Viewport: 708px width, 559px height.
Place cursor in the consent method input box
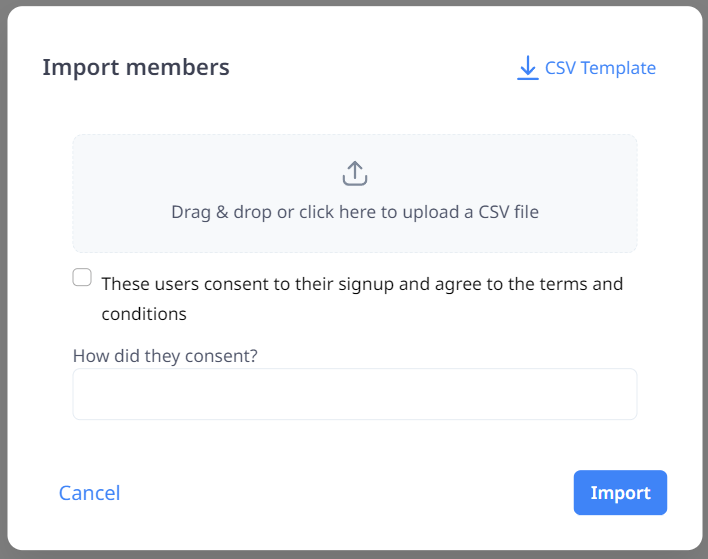click(355, 394)
